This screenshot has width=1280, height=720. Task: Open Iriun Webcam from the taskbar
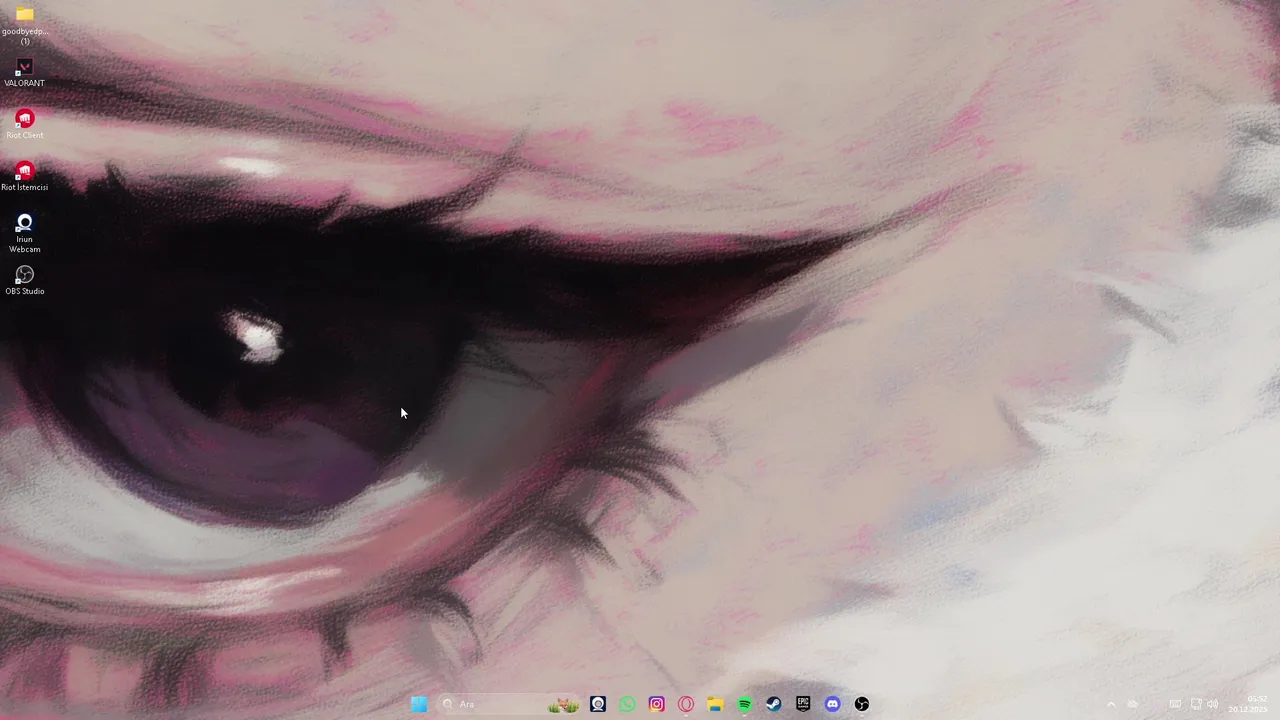598,704
